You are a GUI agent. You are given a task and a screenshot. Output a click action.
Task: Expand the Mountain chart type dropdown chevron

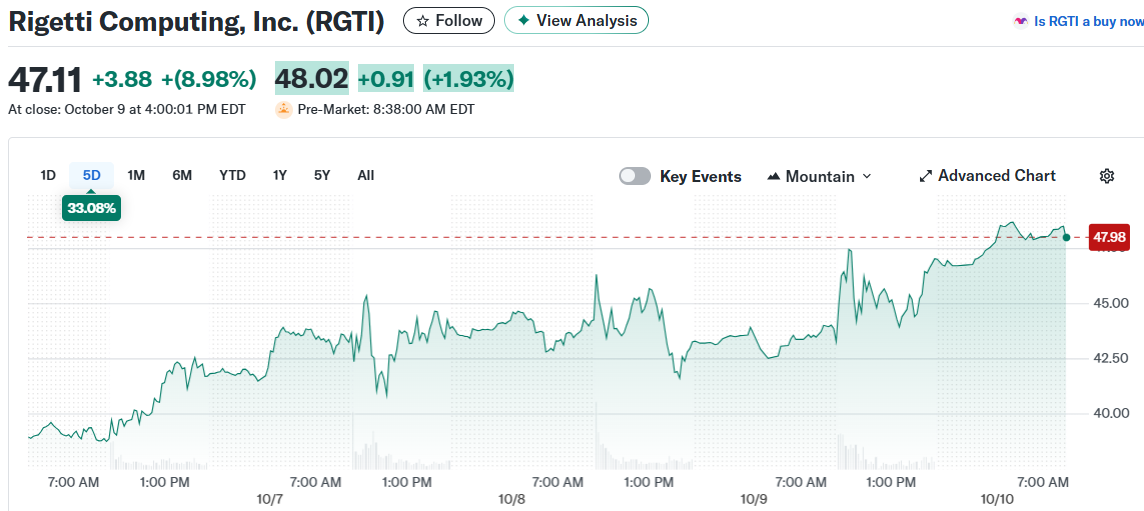pos(867,176)
